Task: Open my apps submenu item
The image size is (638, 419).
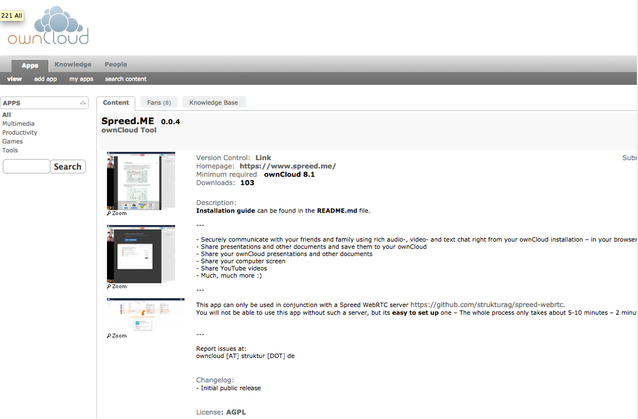Action: coord(81,79)
